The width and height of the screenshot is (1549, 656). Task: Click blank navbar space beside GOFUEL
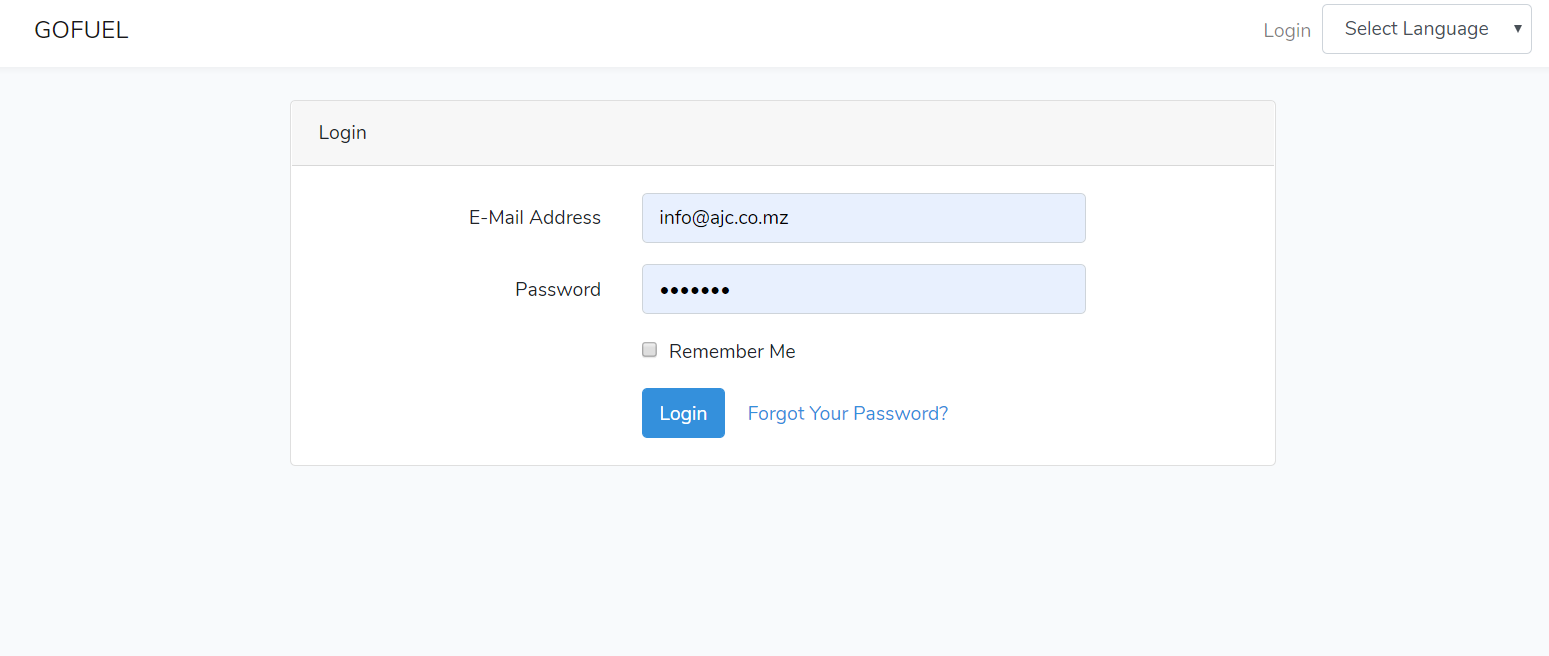click(x=650, y=30)
